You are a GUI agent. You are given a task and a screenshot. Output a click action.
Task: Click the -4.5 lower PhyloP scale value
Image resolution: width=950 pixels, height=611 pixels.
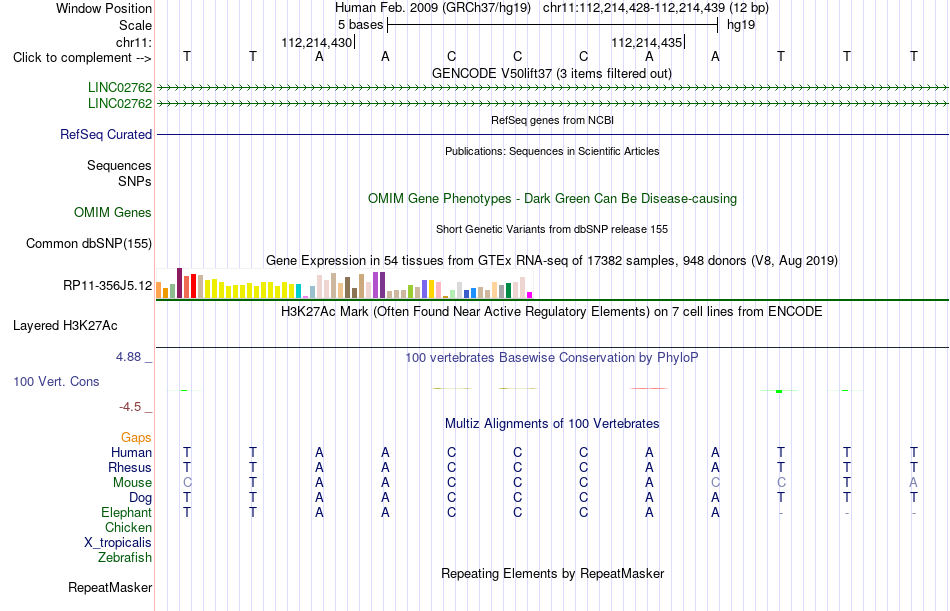coord(130,407)
